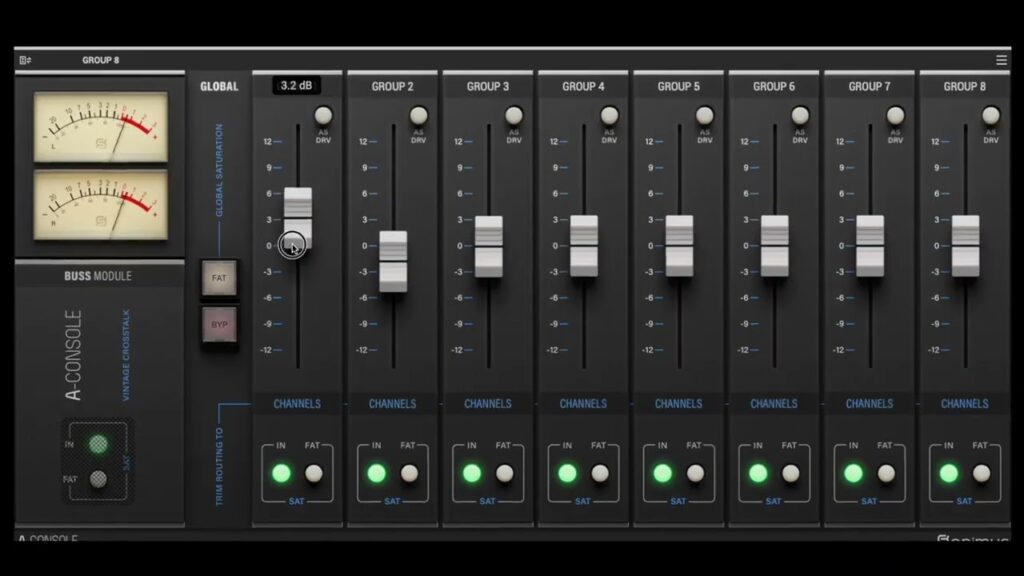1024x576 pixels.
Task: Click the Group 3 strip title
Action: coord(488,86)
